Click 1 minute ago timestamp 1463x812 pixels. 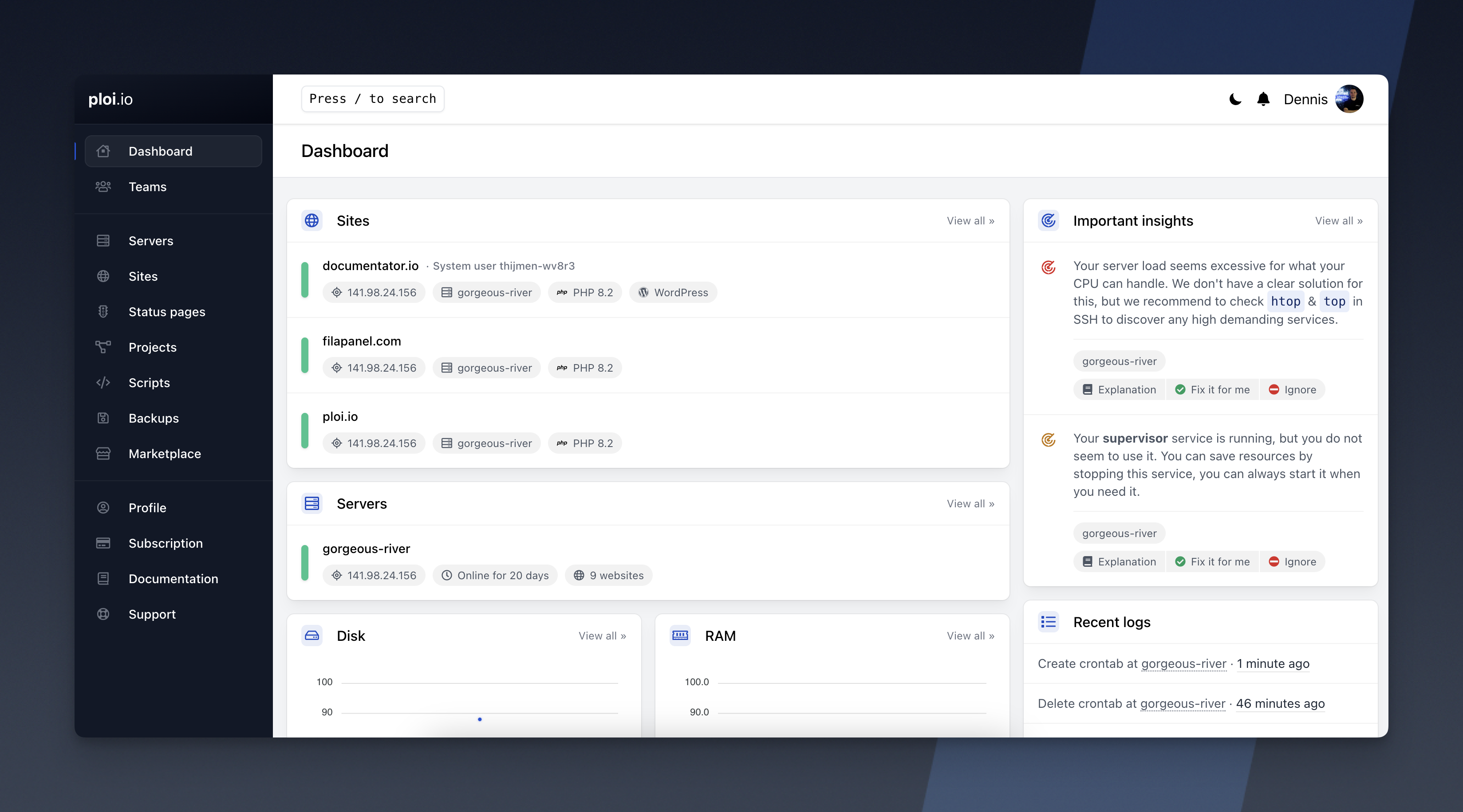coord(1273,664)
